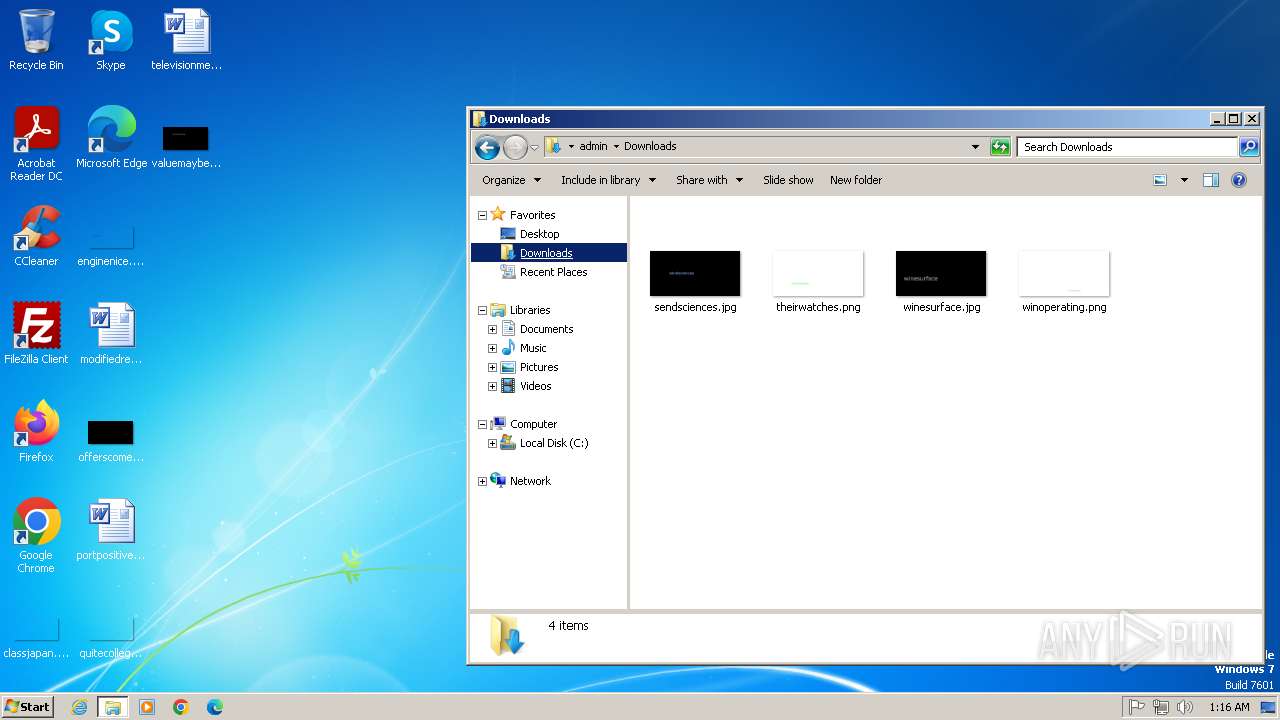
Task: Open the portpositive Word document icon
Action: [x=111, y=530]
